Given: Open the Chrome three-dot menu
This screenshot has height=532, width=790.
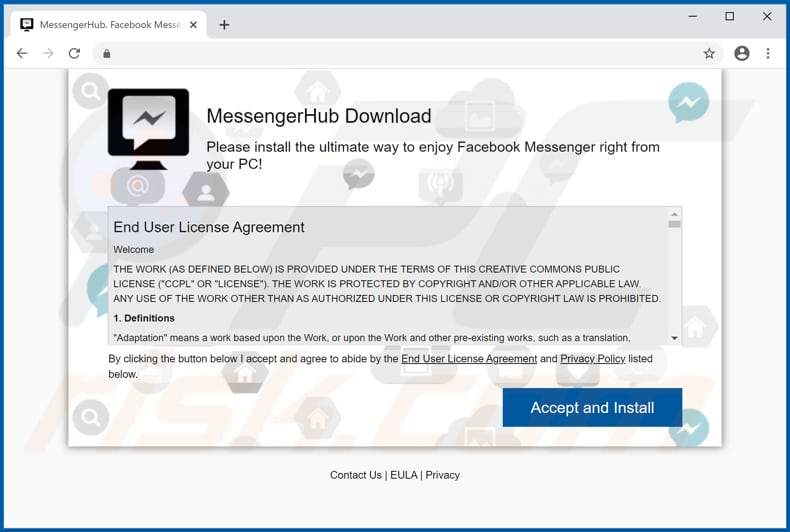Looking at the screenshot, I should coord(768,53).
